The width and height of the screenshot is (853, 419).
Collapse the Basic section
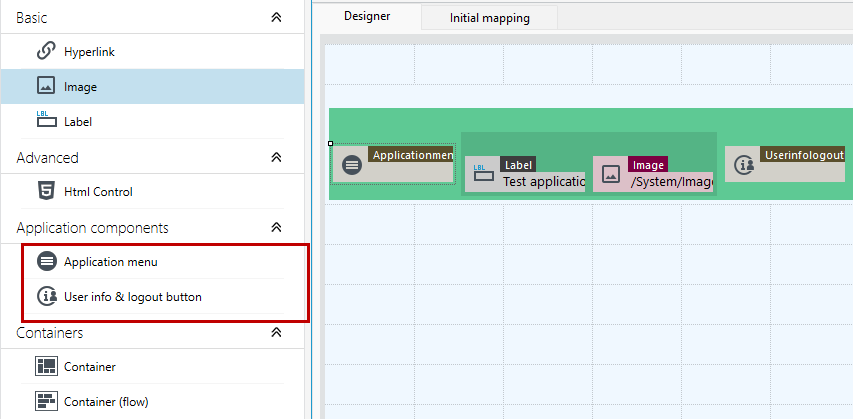(x=276, y=18)
